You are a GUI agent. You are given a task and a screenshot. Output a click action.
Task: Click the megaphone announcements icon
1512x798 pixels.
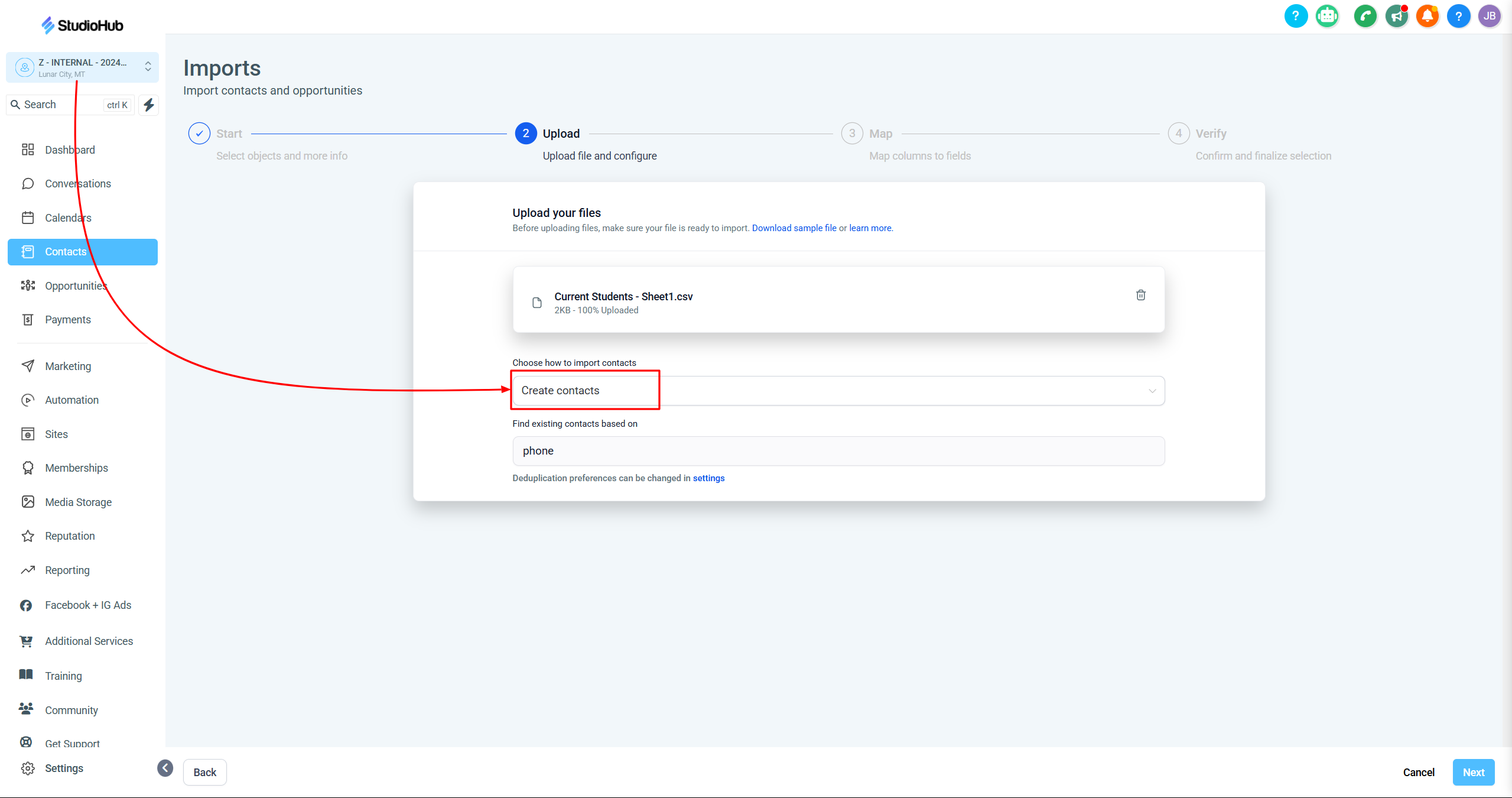[1396, 16]
